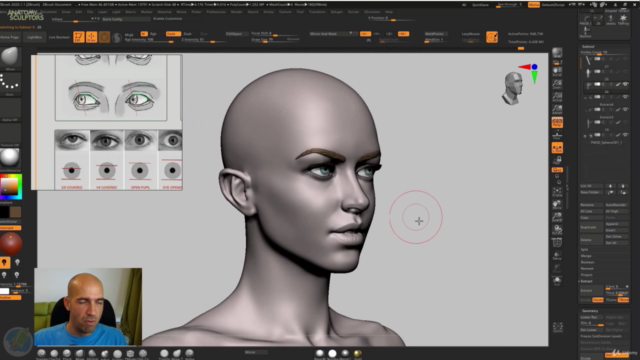Viewport: 640px width, 360px height.
Task: Click the Local symmetry icon on right shelf
Action: 557,147
